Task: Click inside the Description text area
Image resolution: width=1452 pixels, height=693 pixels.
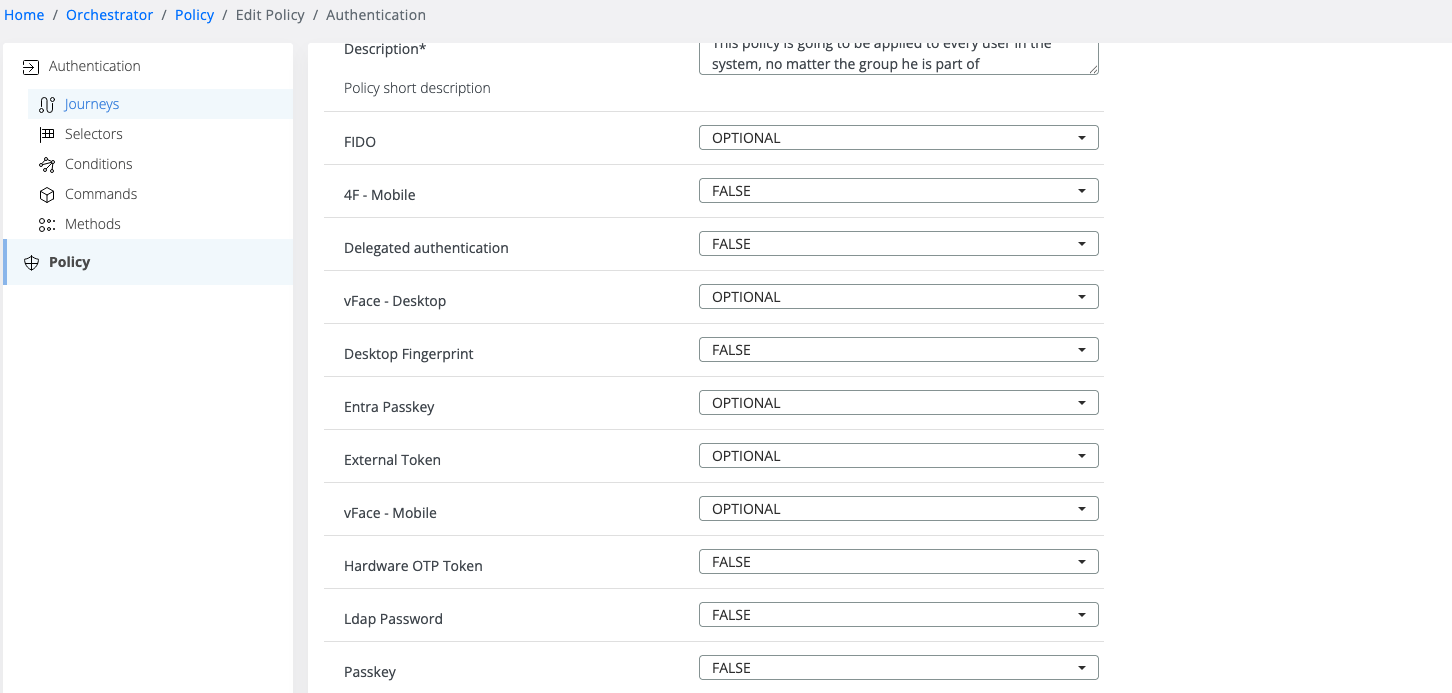Action: click(x=898, y=57)
